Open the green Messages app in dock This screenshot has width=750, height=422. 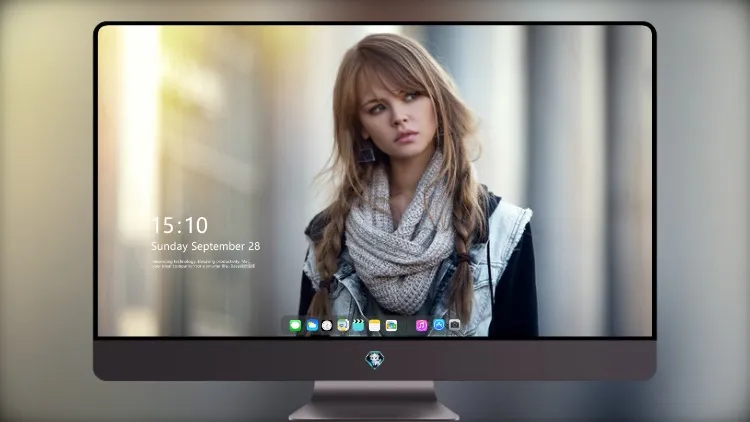(x=295, y=326)
